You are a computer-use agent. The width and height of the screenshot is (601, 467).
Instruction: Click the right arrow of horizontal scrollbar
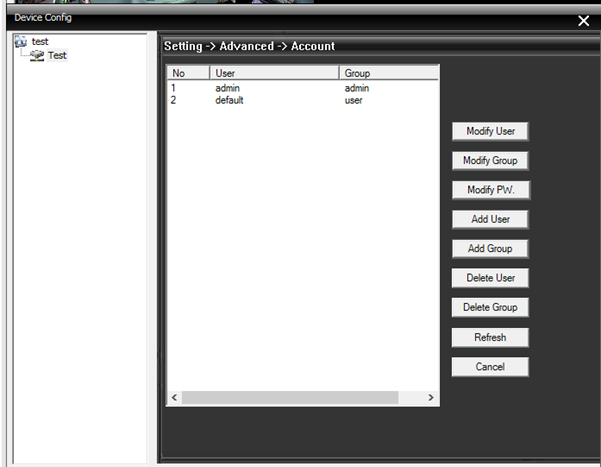point(431,398)
